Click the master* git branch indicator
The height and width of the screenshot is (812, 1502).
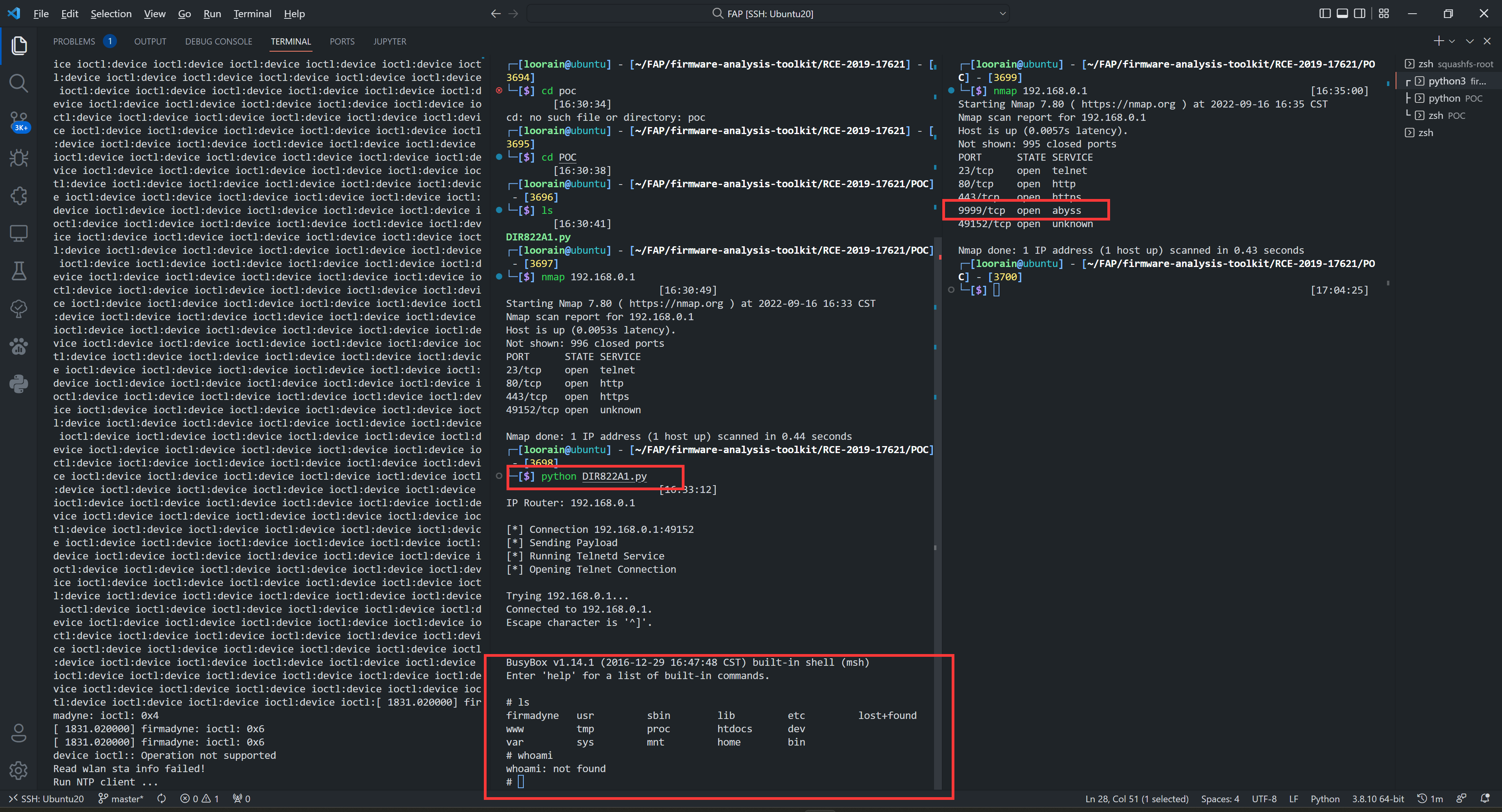[120, 799]
